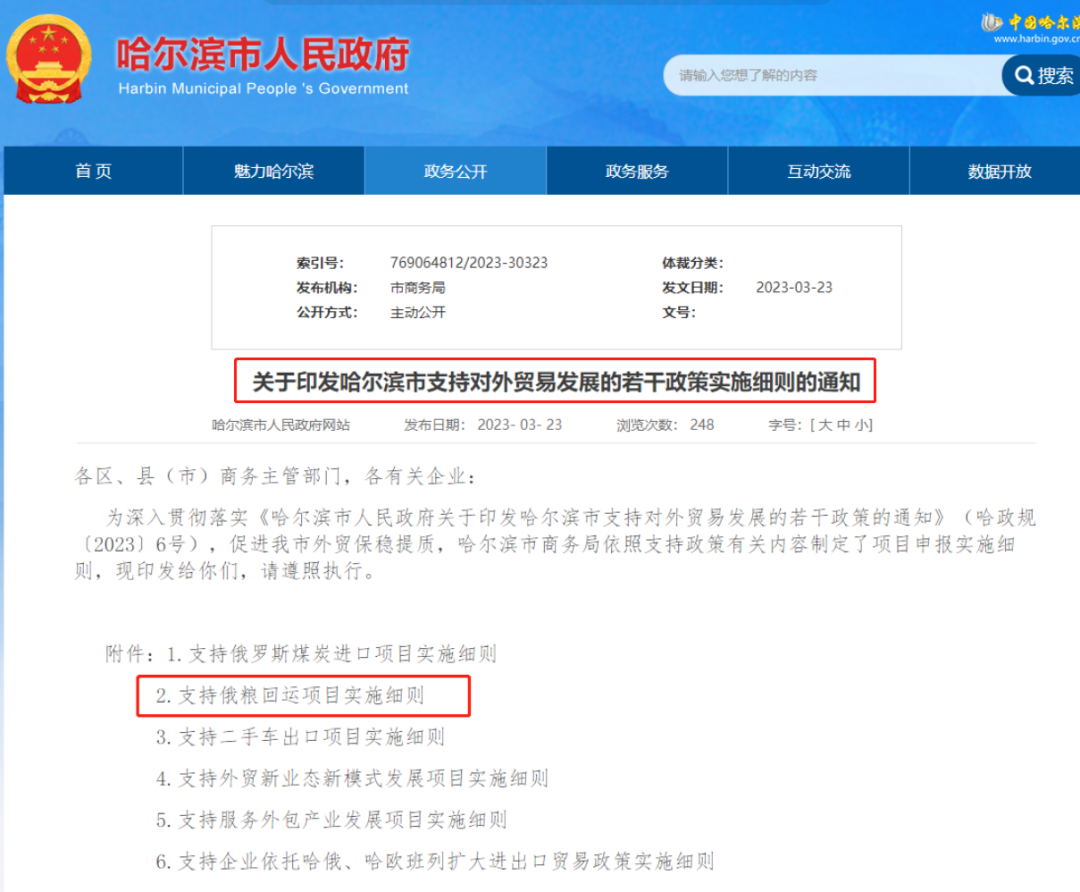Switch to the 政务服务 nav tab

tap(637, 171)
